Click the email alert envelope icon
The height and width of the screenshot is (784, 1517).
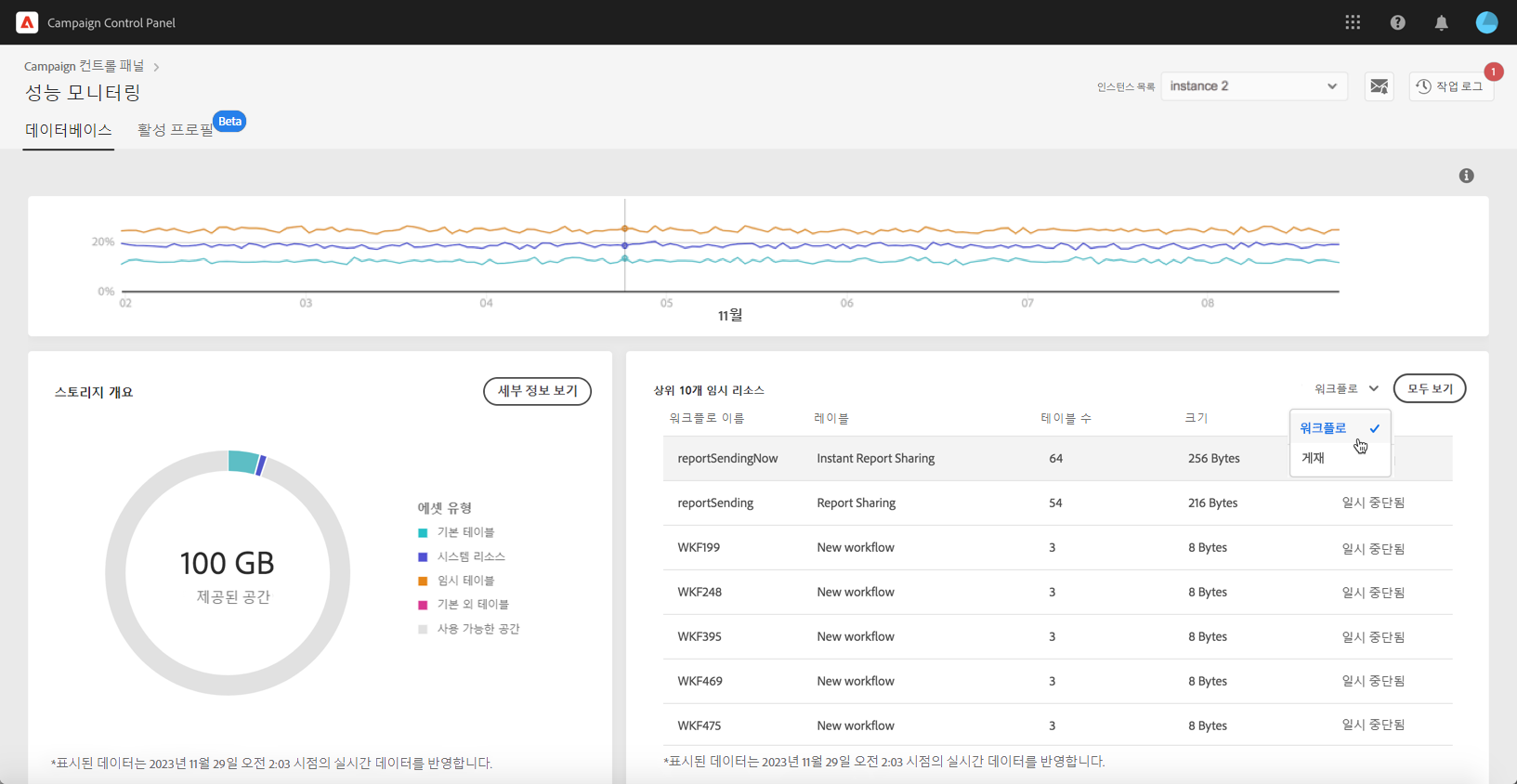coord(1380,86)
